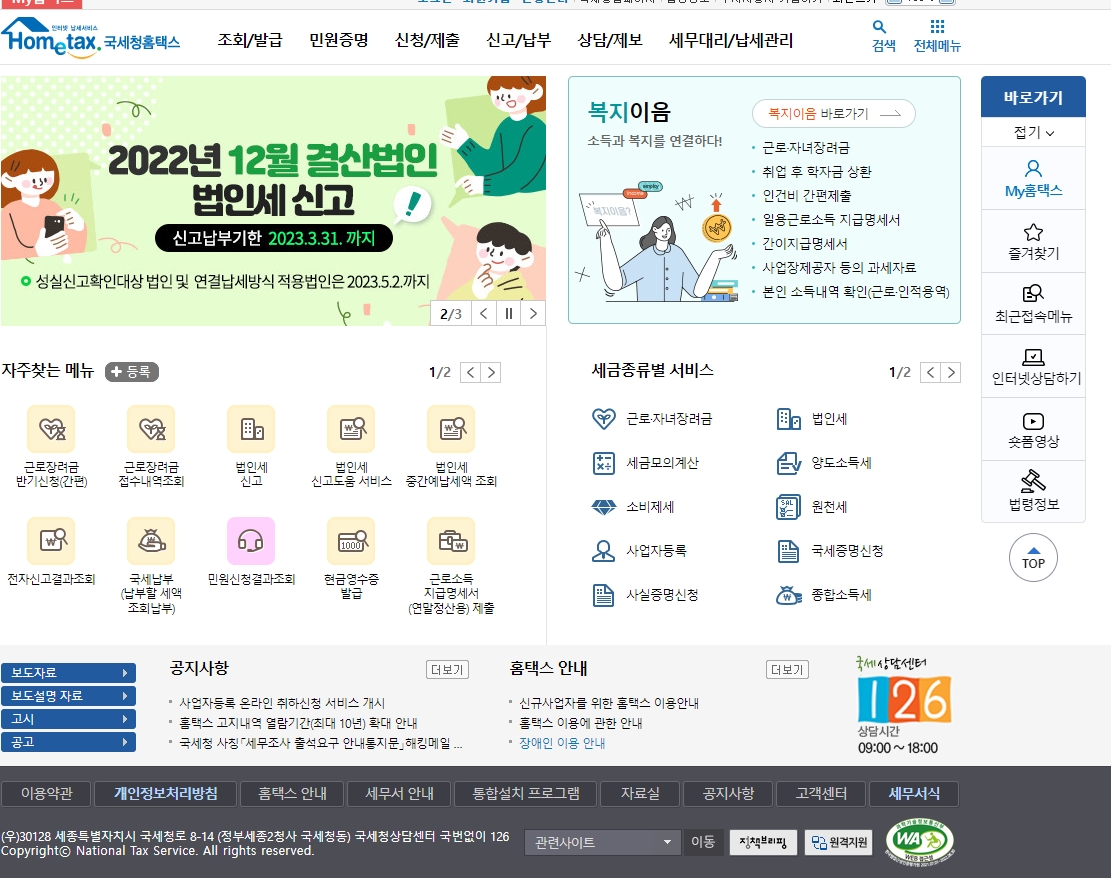Click 더보기 next to 공지사항

pyautogui.click(x=447, y=670)
